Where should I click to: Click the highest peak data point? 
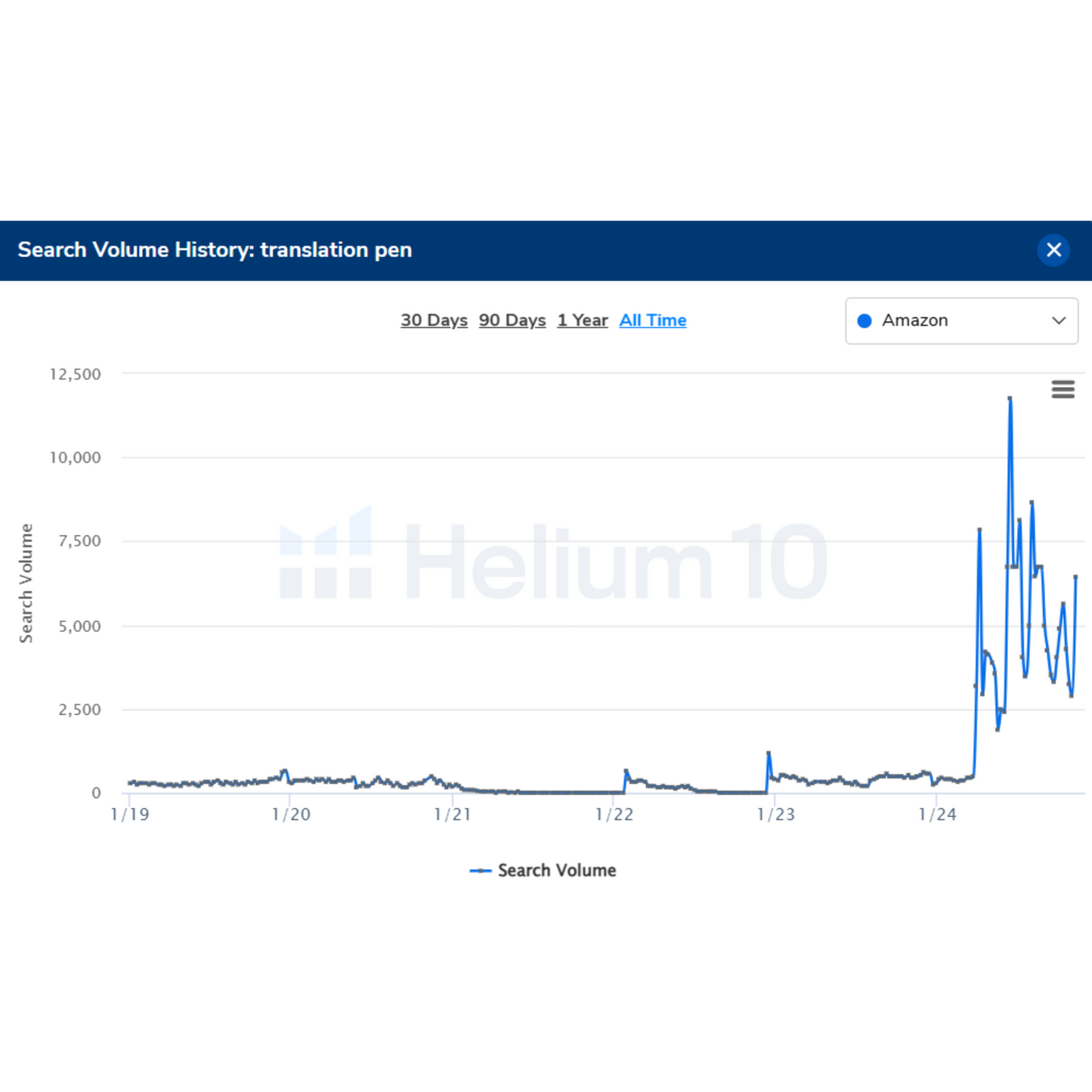(1010, 398)
